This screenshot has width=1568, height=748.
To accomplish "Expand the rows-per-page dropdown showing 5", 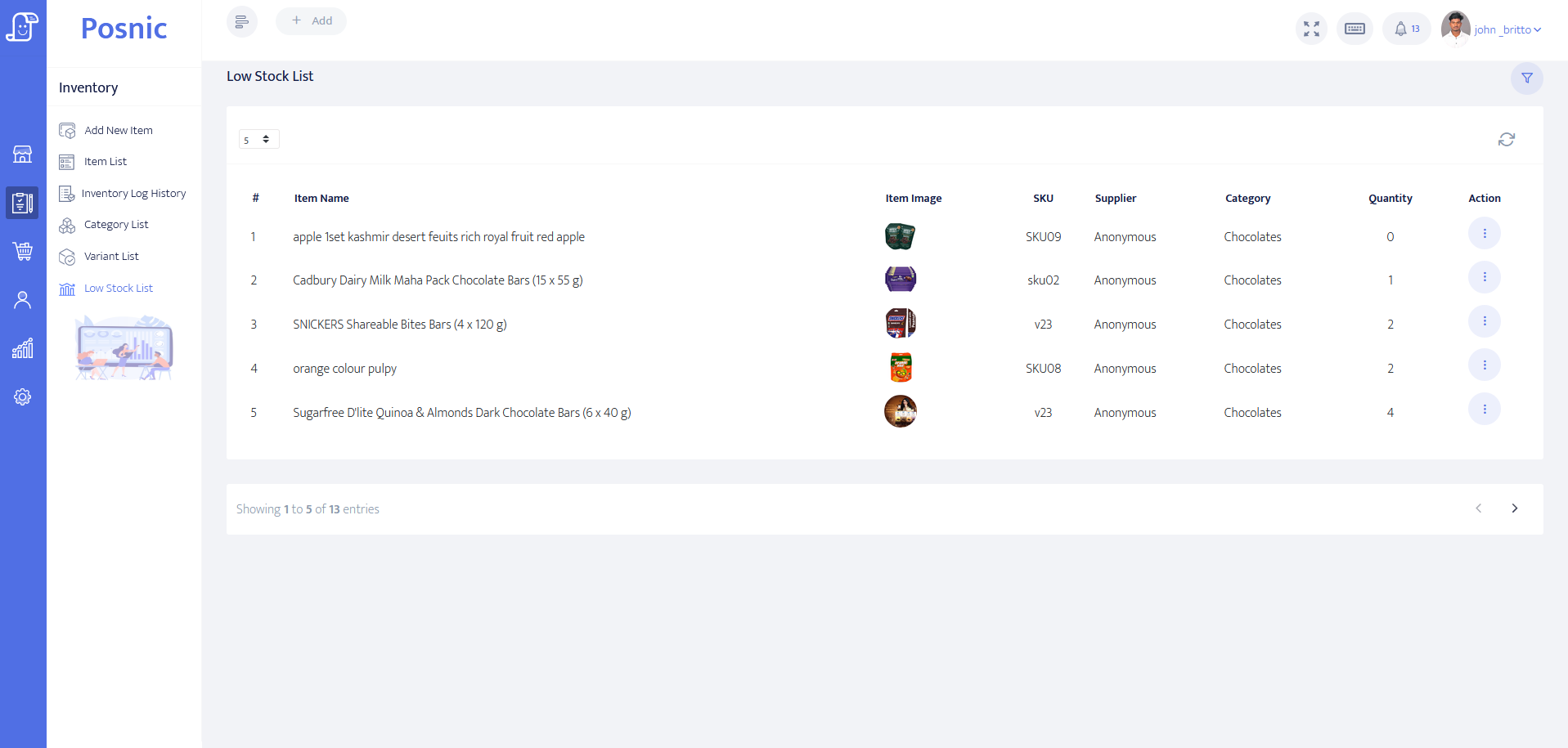I will coord(258,140).
